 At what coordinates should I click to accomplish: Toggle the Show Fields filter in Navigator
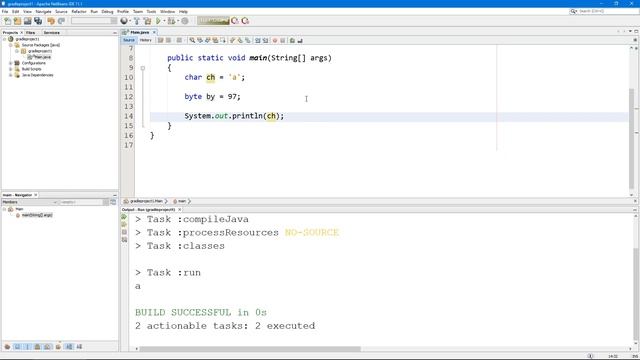tap(17, 347)
